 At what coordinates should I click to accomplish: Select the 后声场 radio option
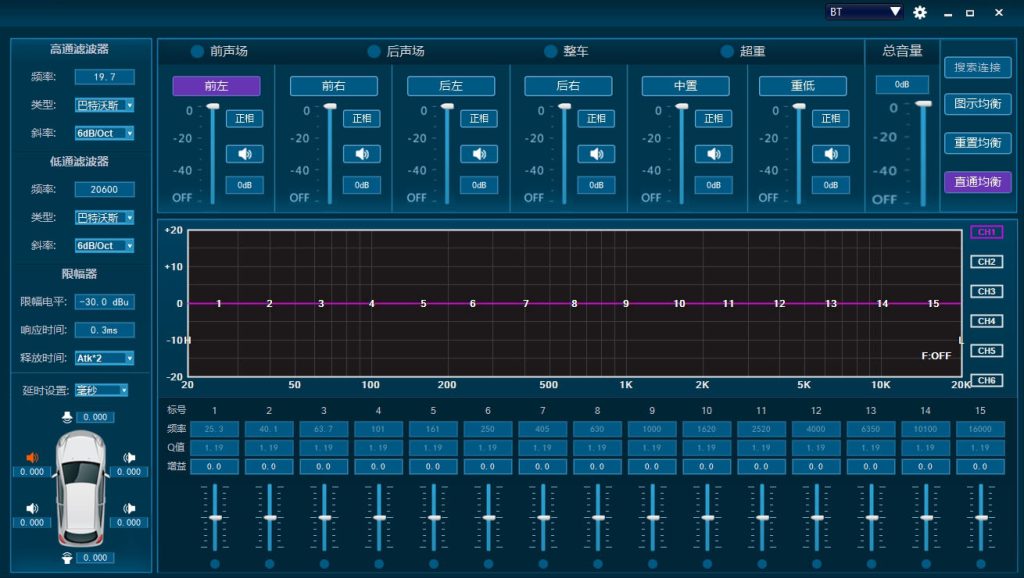click(374, 52)
